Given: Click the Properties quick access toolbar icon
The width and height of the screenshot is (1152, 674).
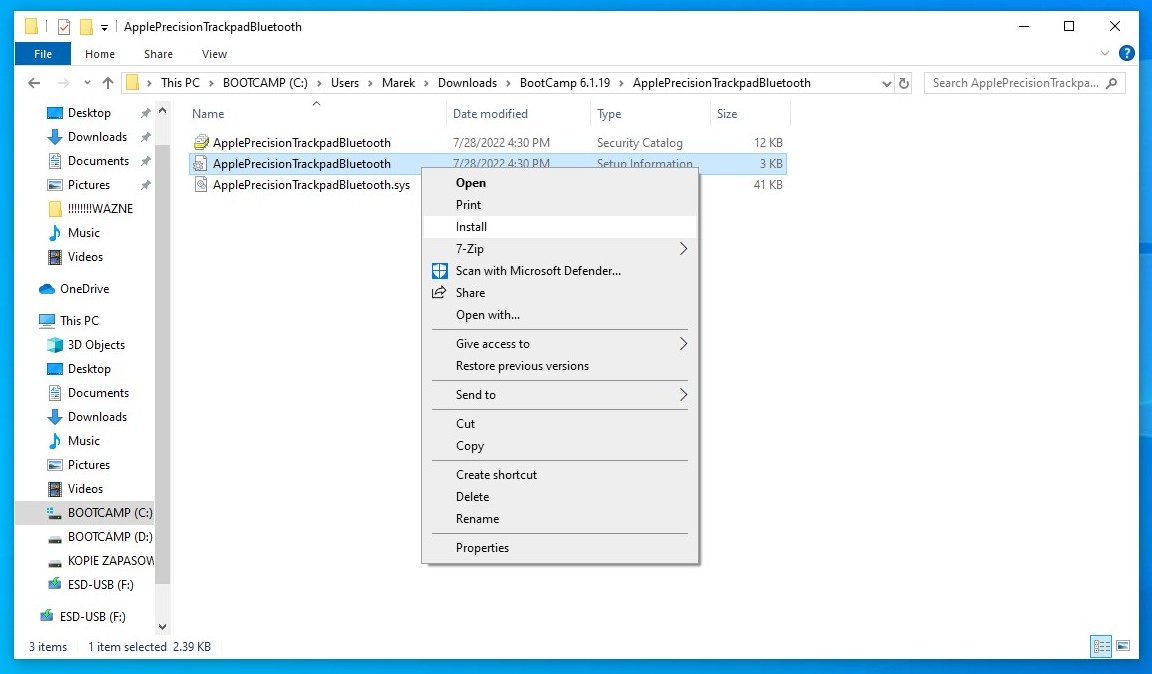Looking at the screenshot, I should point(64,27).
